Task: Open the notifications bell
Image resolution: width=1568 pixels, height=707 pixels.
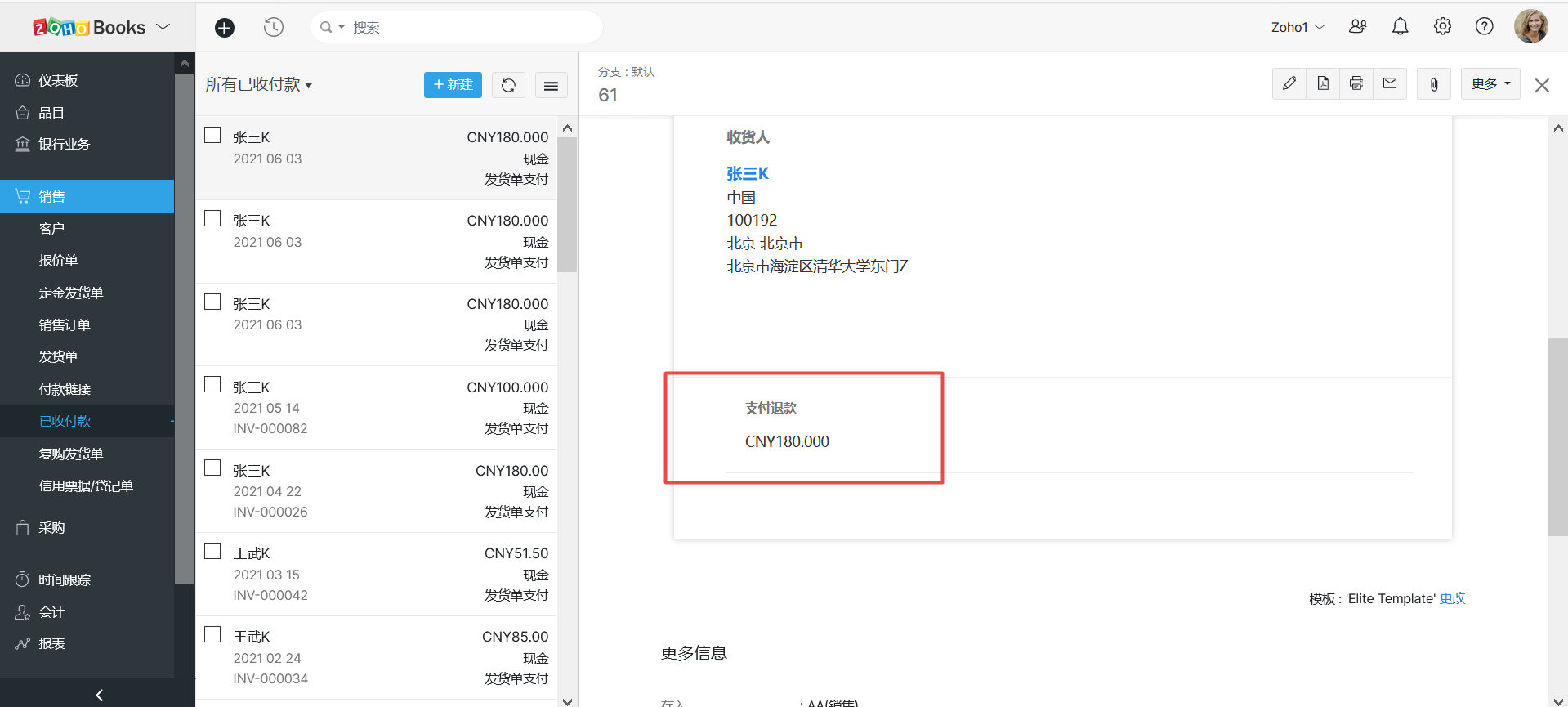Action: pos(1400,27)
